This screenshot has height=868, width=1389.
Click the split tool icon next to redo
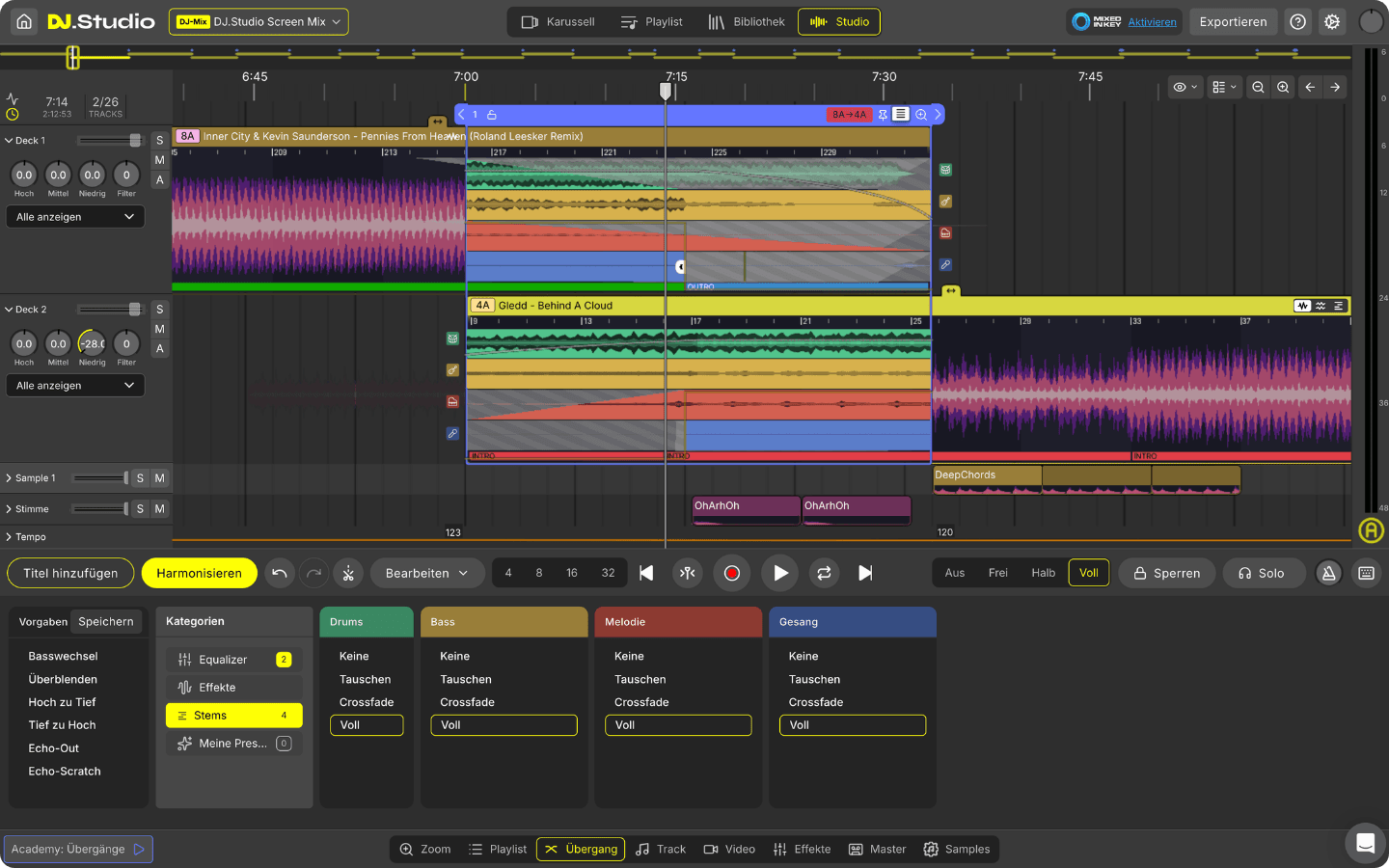348,573
